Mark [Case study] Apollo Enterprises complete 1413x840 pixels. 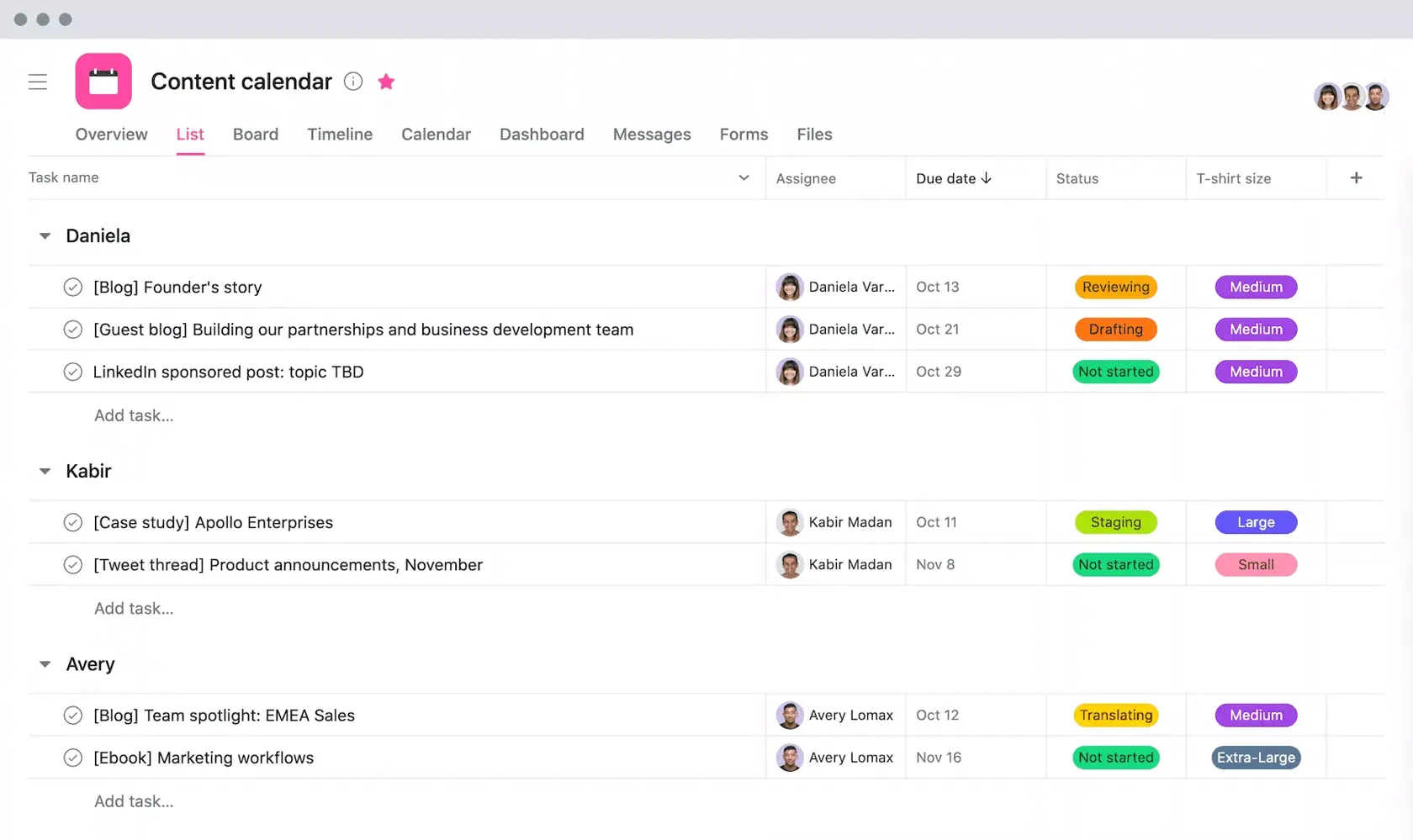(x=72, y=522)
